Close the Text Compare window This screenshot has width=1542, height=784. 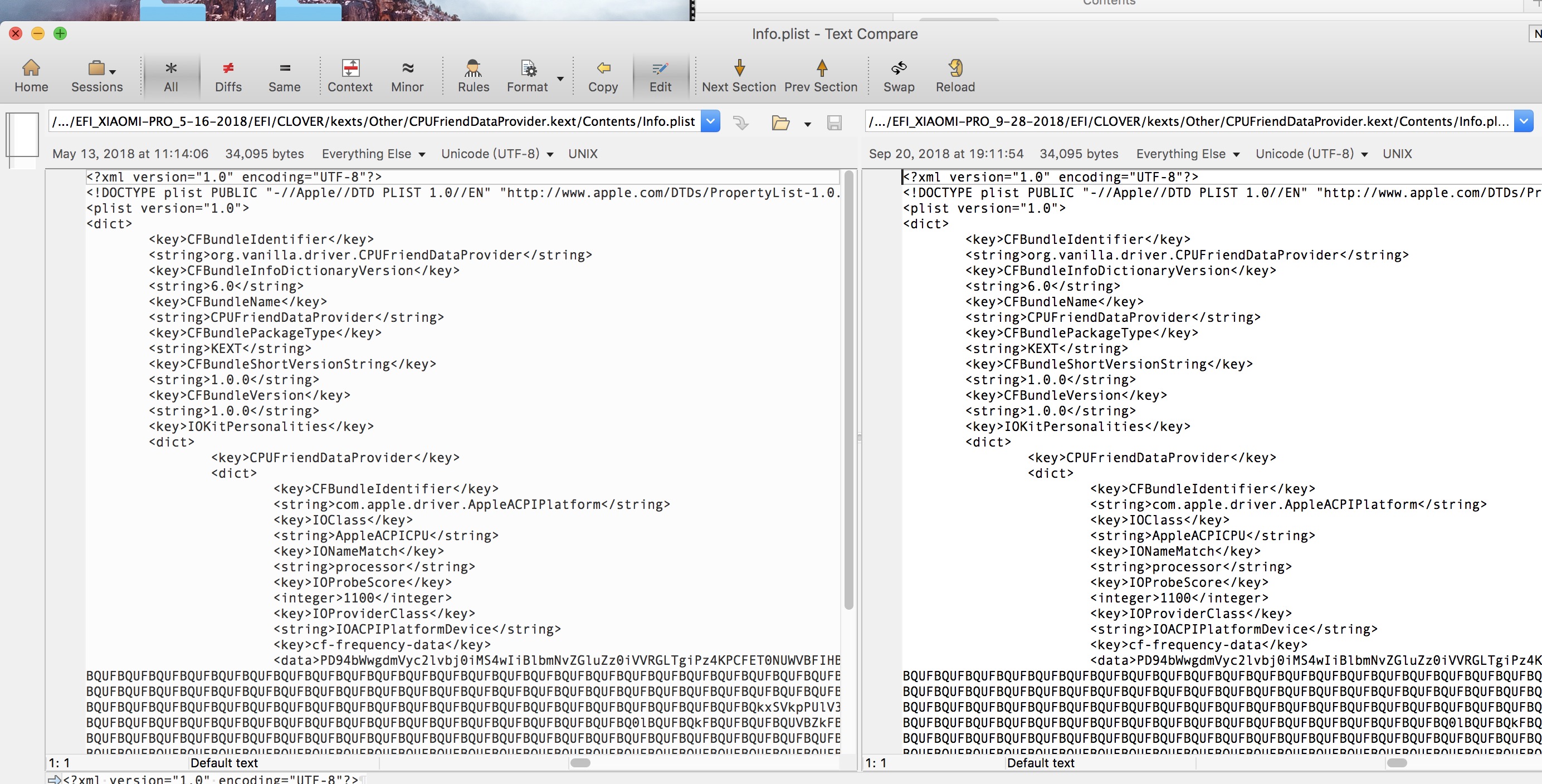click(x=16, y=33)
